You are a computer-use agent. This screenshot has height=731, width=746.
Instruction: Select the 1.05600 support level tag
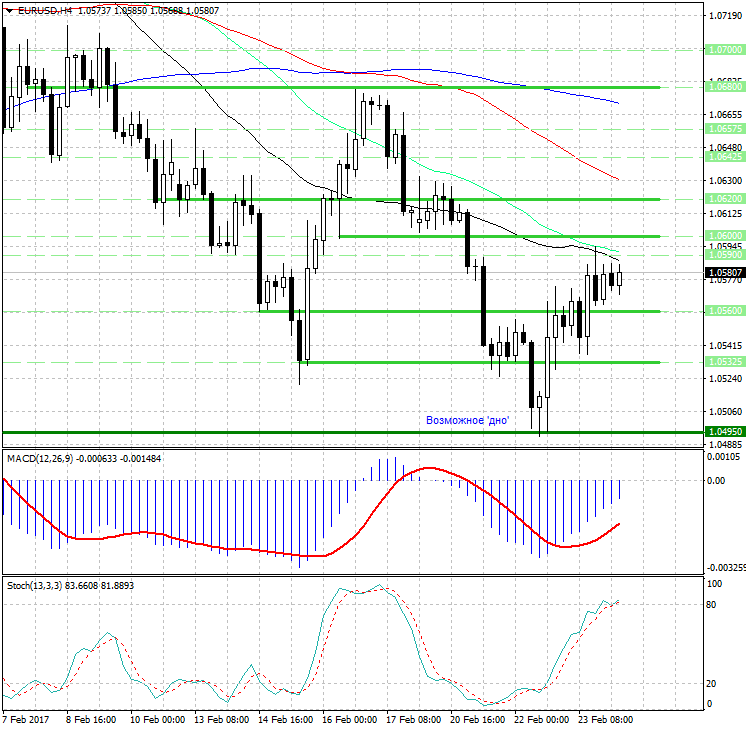724,311
